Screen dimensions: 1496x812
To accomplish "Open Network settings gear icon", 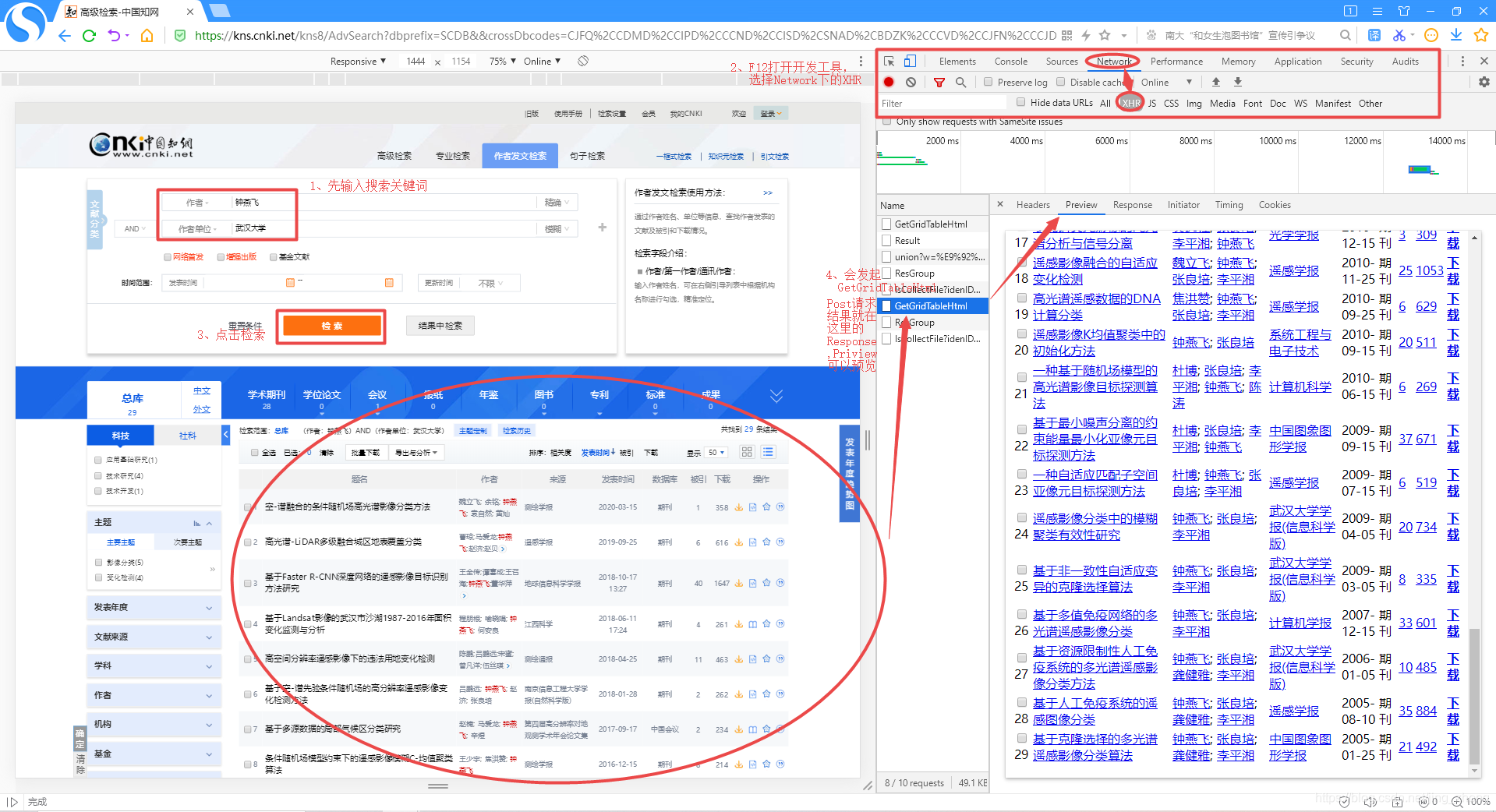I will [x=1484, y=82].
